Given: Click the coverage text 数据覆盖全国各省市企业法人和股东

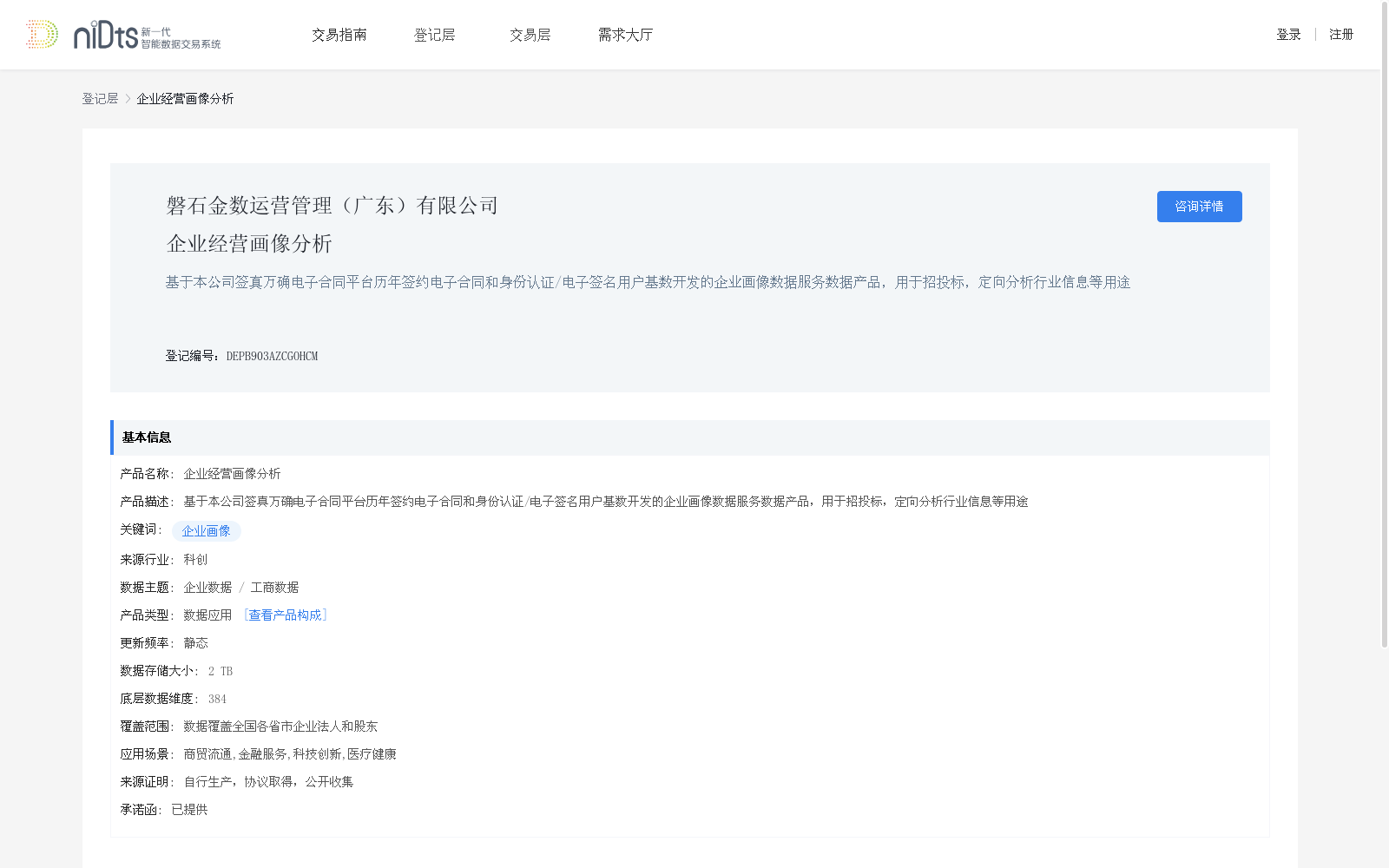Looking at the screenshot, I should point(280,727).
